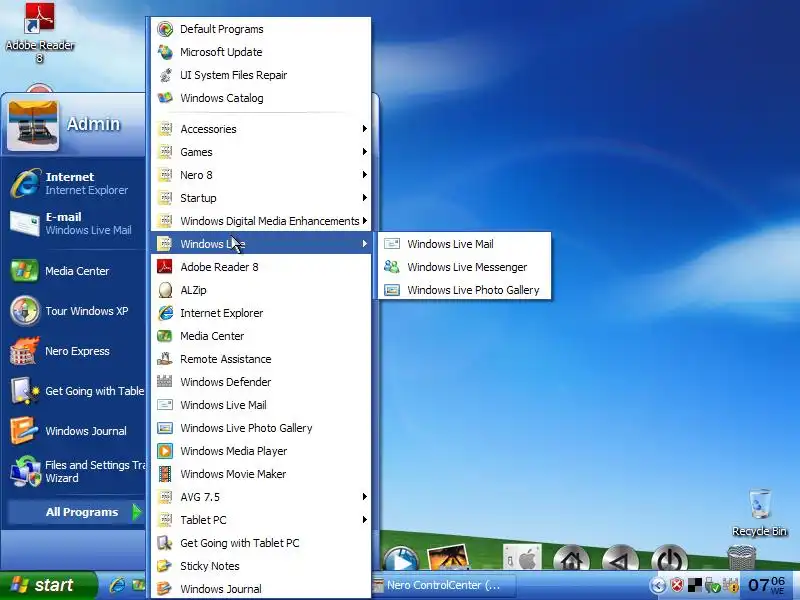Launch Adobe Reader 8 from All Programs

tap(261, 267)
